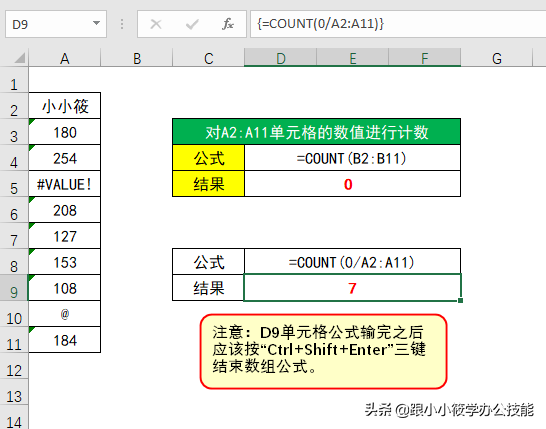Select cell showing =COUNT(0/A2:A11) in row 8
546x429 pixels.
point(352,262)
